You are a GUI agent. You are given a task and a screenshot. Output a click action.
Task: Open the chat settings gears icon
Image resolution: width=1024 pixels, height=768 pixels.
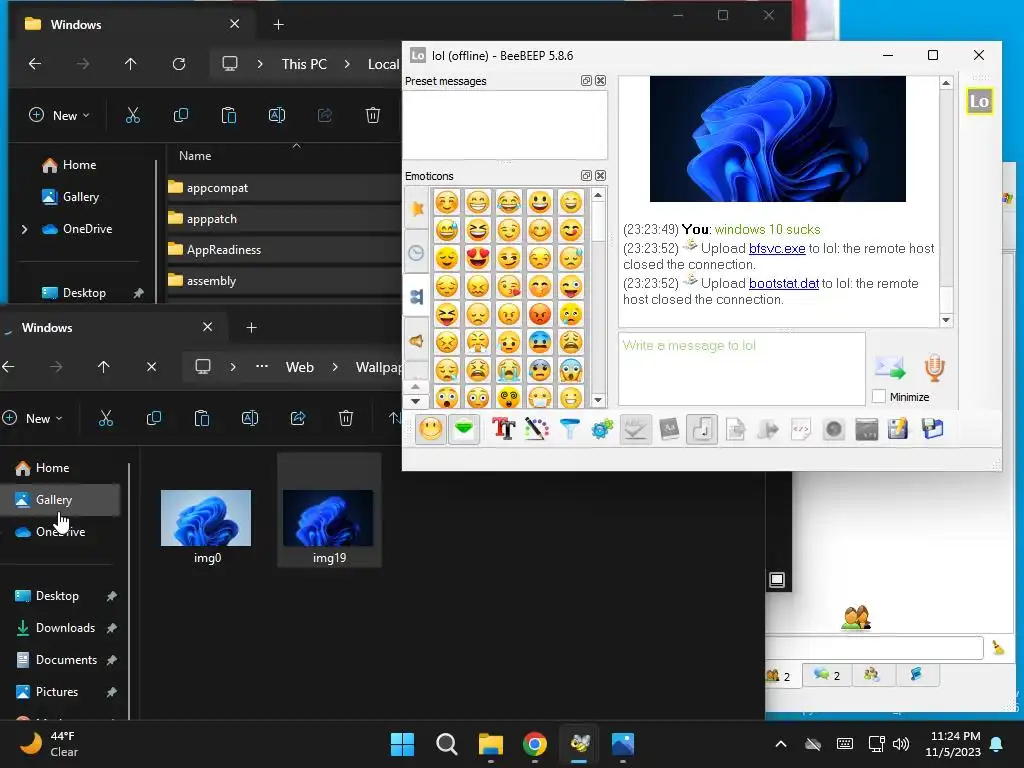602,429
